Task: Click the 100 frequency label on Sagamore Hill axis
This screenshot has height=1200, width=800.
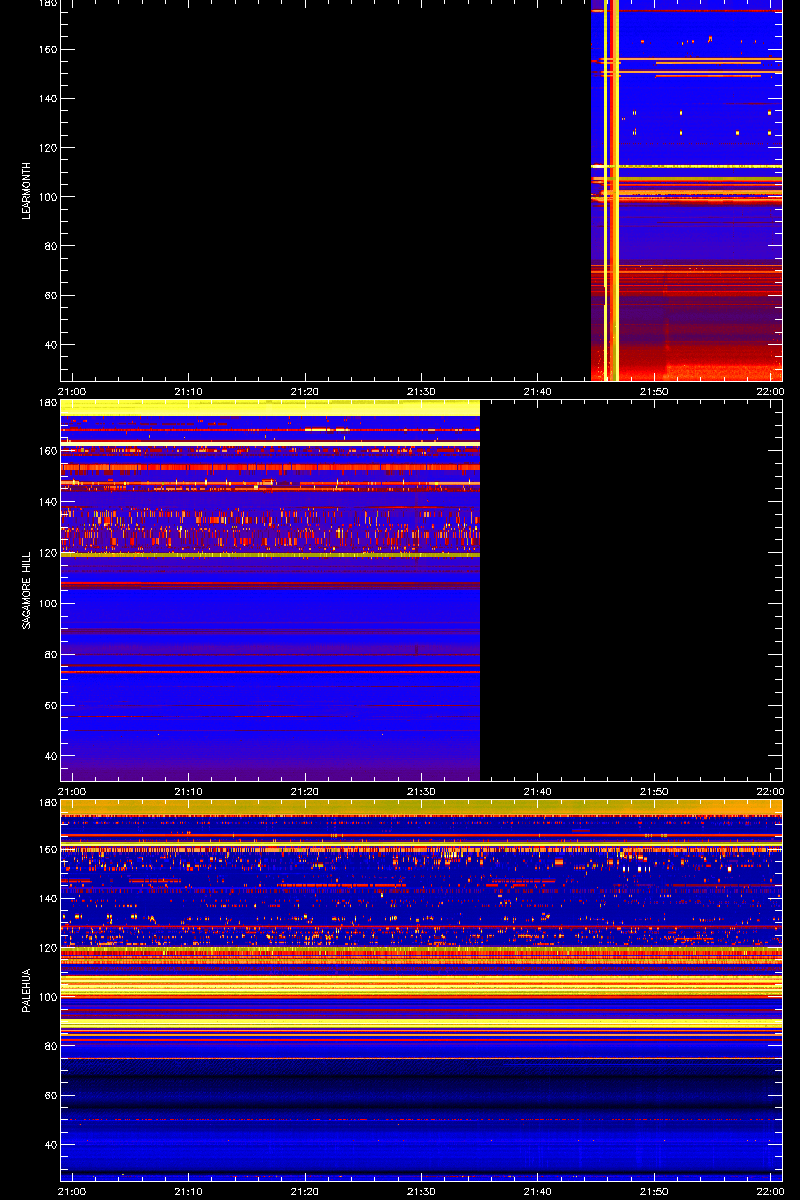Action: (46, 604)
